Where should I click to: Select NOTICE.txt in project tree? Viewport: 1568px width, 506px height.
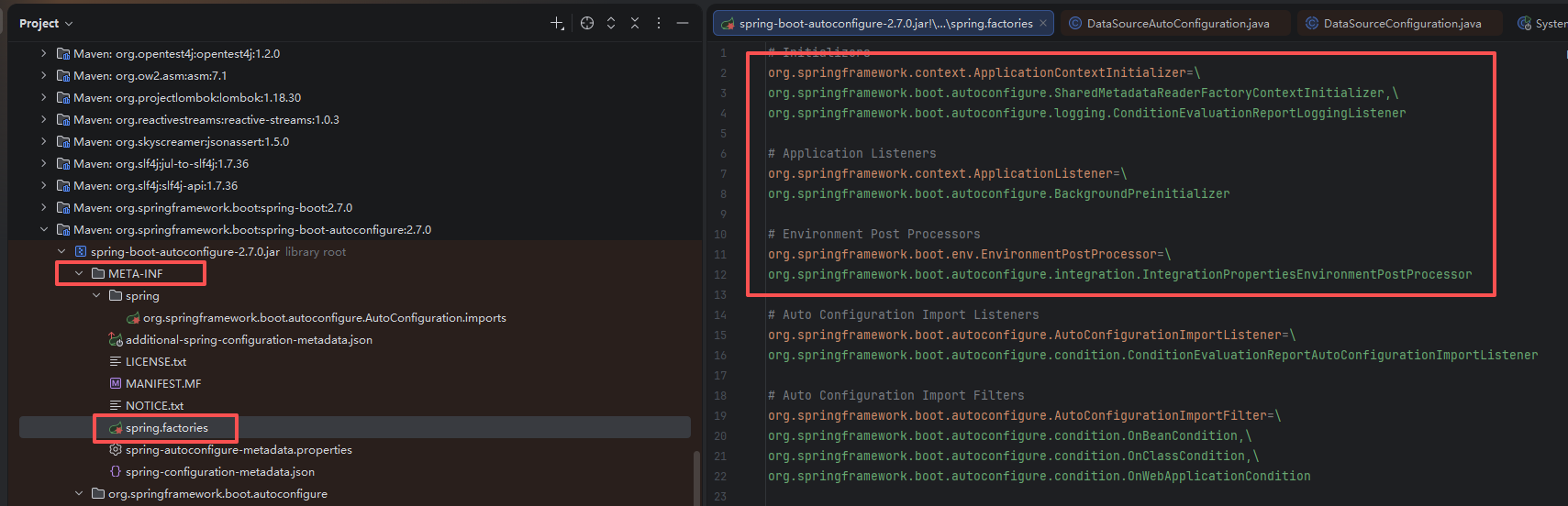coord(154,406)
